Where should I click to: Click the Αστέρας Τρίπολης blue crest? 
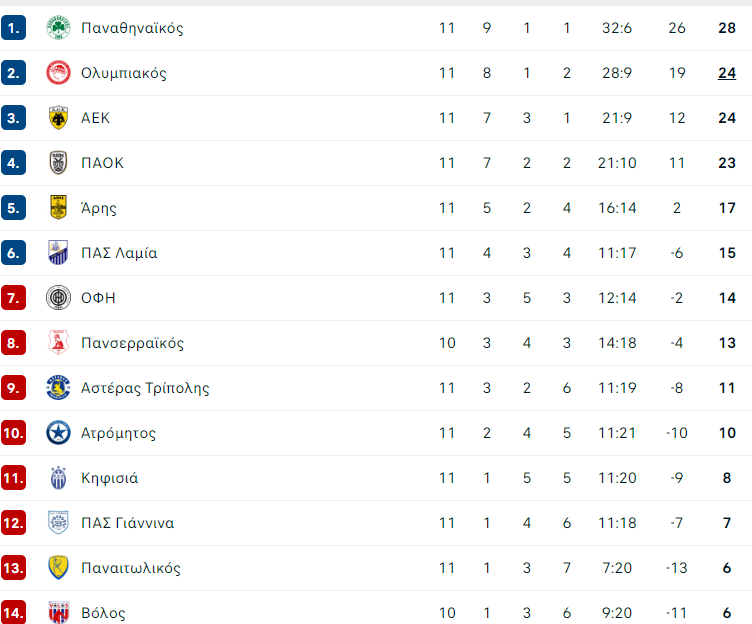coord(59,388)
